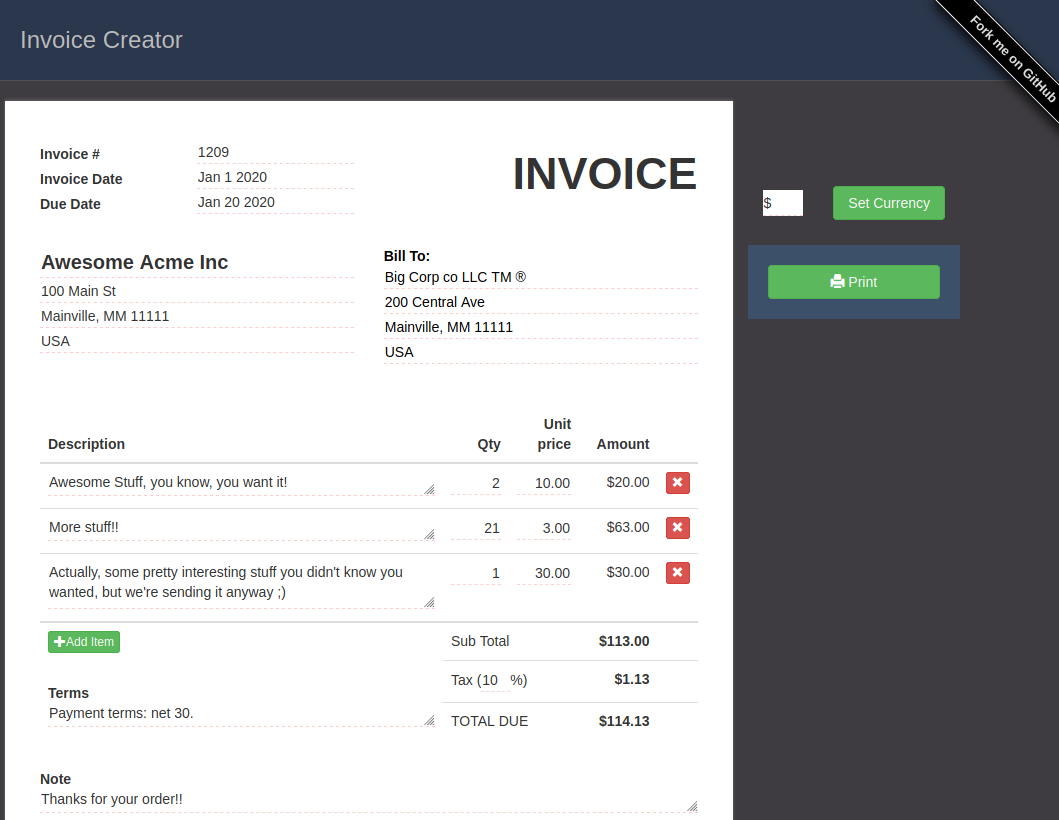
Task: Grab resize handle of Awesome Stuff description
Action: (x=430, y=490)
